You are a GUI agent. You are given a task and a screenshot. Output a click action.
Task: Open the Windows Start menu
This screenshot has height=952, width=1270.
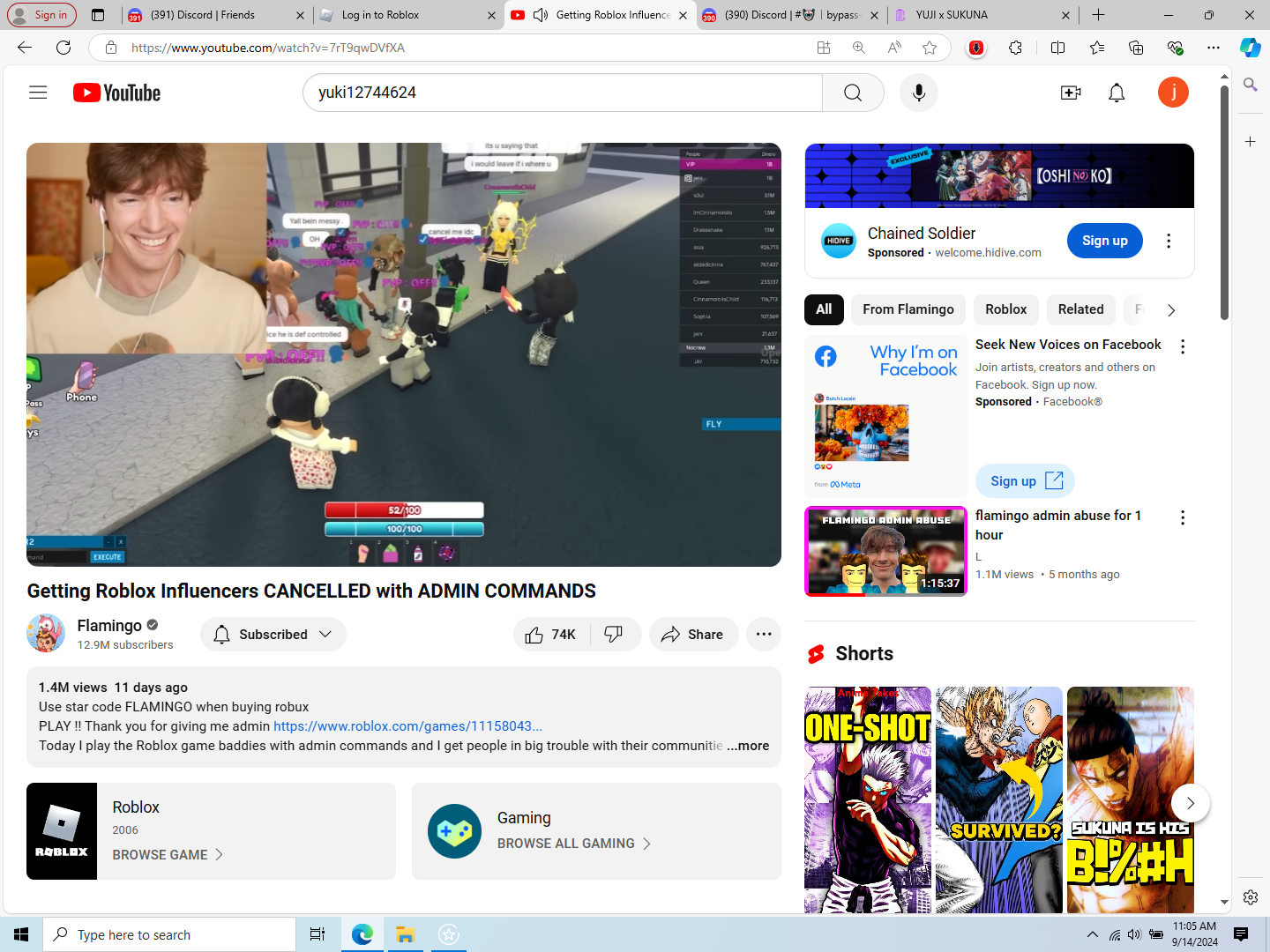[x=21, y=934]
